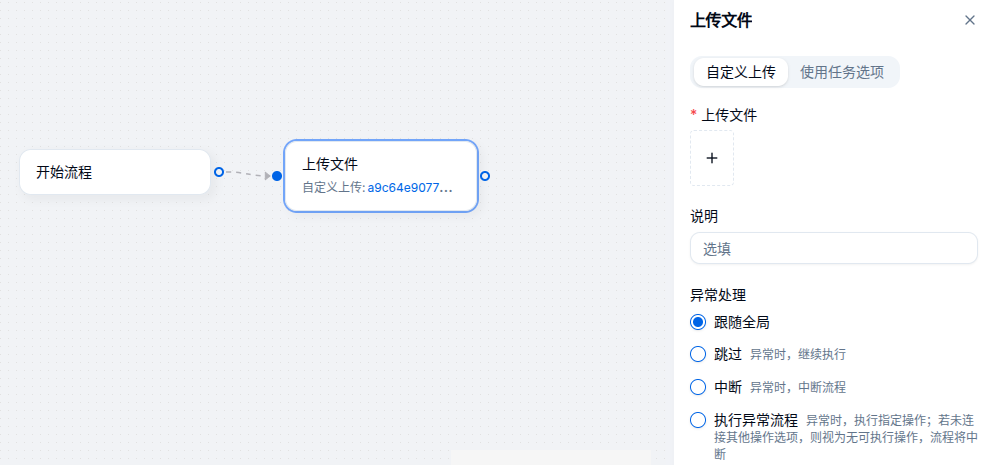Select the 跳过 exception handling option
This screenshot has height=465, width=990.
pos(698,354)
